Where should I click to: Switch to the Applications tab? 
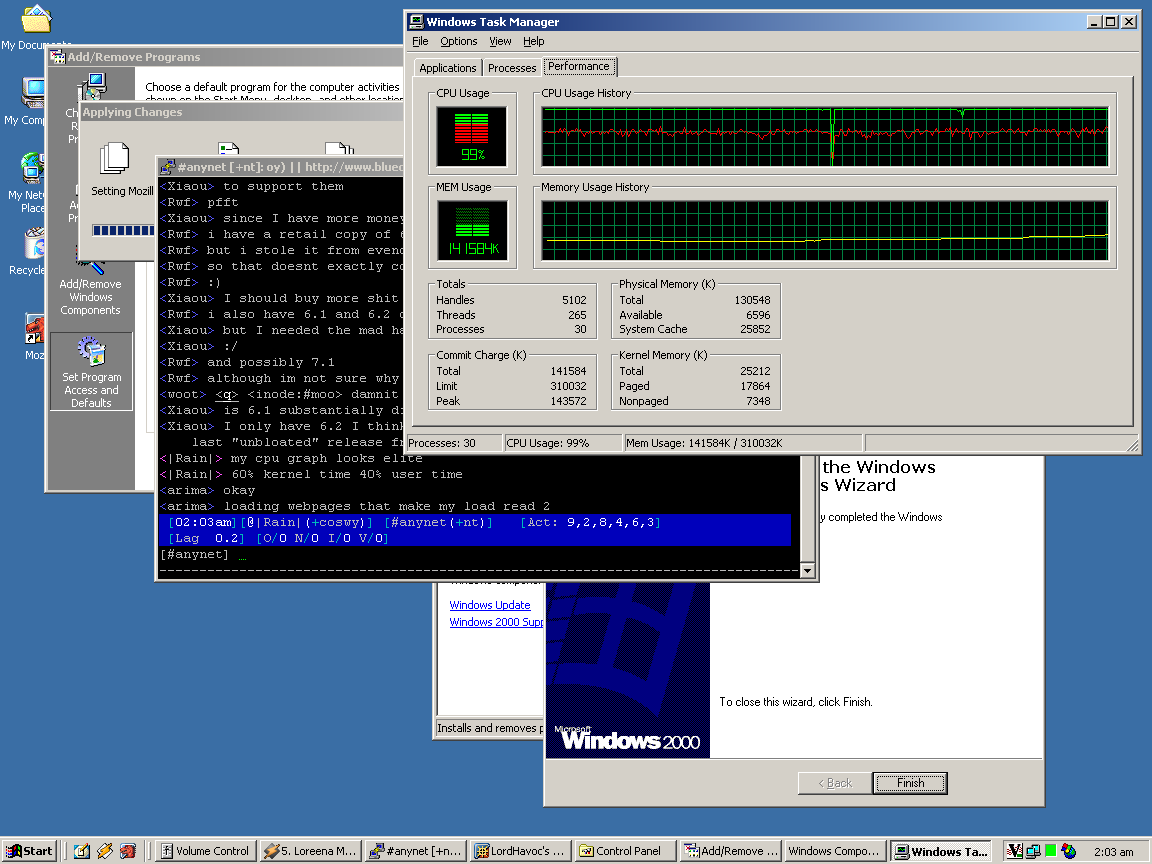click(x=447, y=68)
